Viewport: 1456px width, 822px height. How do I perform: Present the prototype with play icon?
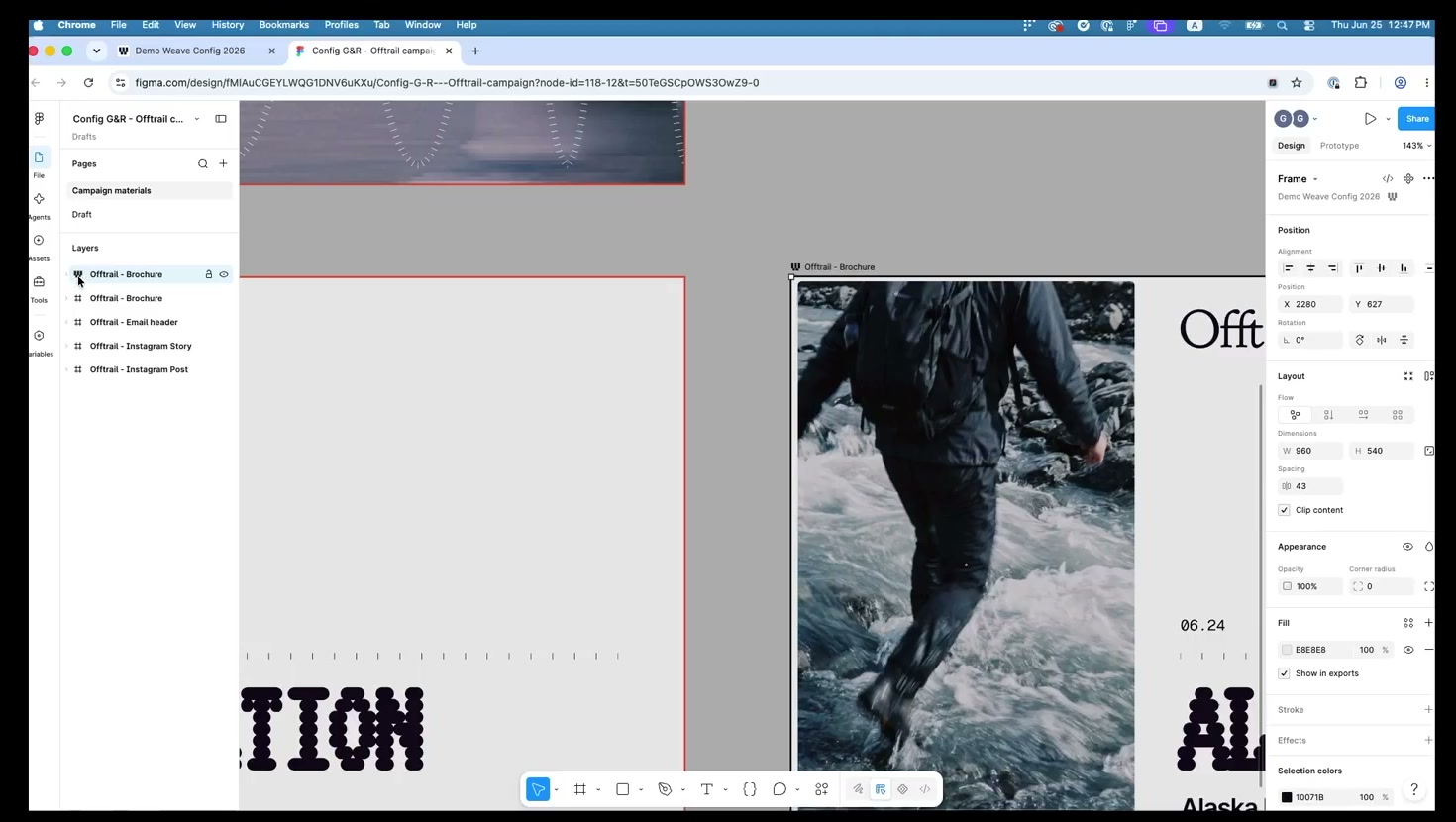[1370, 119]
